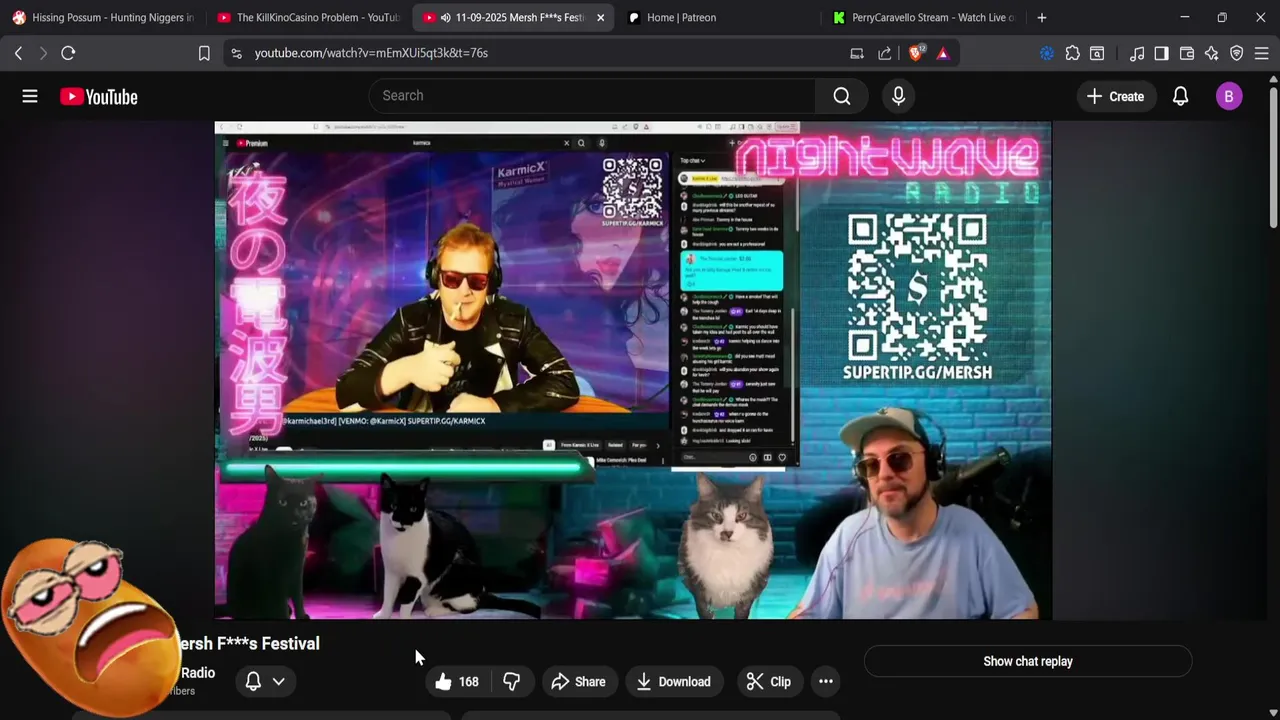Open Leo AI sparkle icon
Image resolution: width=1280 pixels, height=720 pixels.
coord(1212,53)
